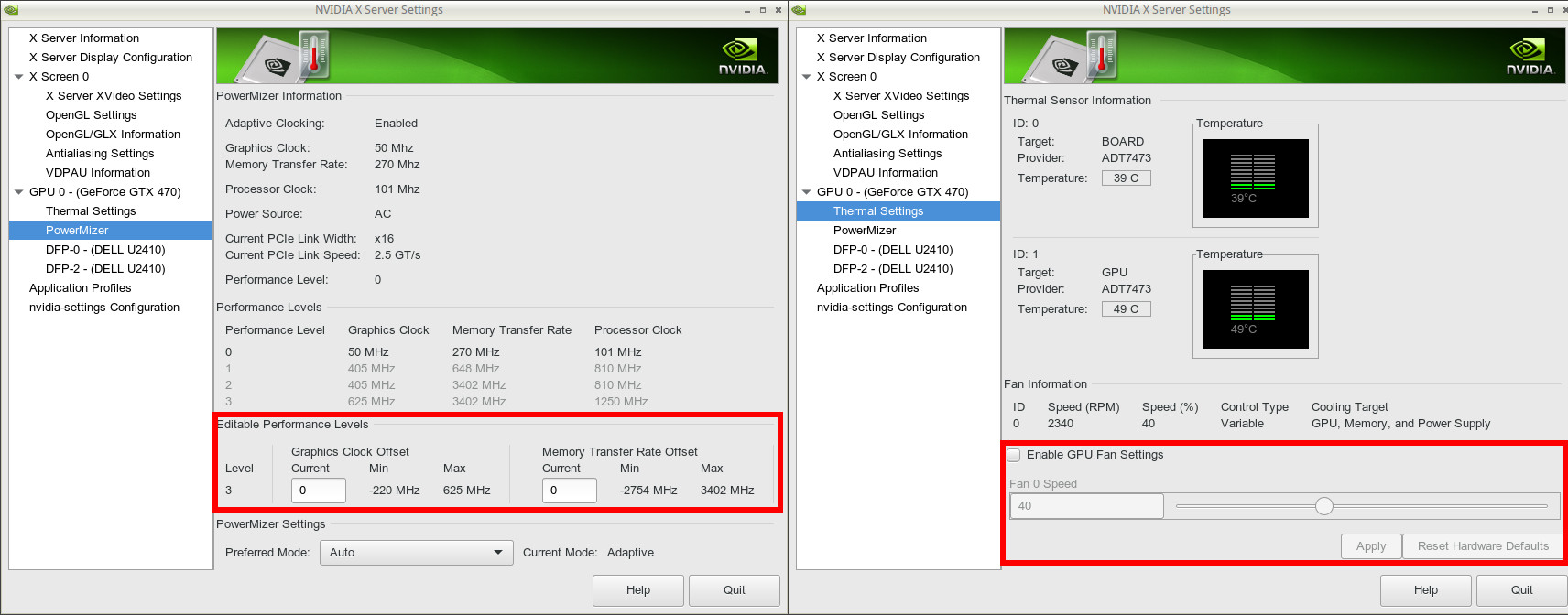Click the 49°C temperature gauge graphic

tap(1255, 309)
